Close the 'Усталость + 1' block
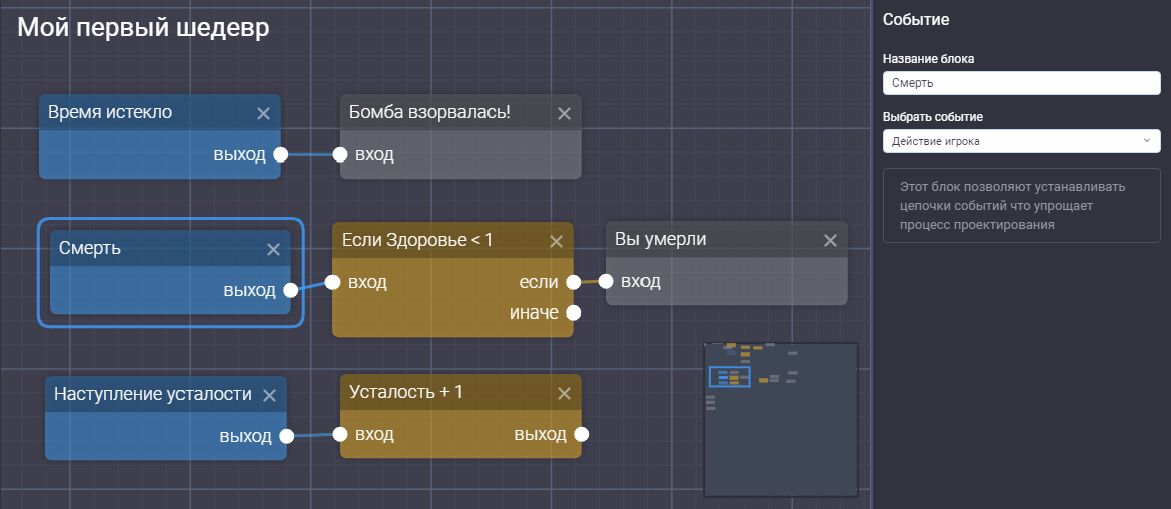 click(564, 393)
